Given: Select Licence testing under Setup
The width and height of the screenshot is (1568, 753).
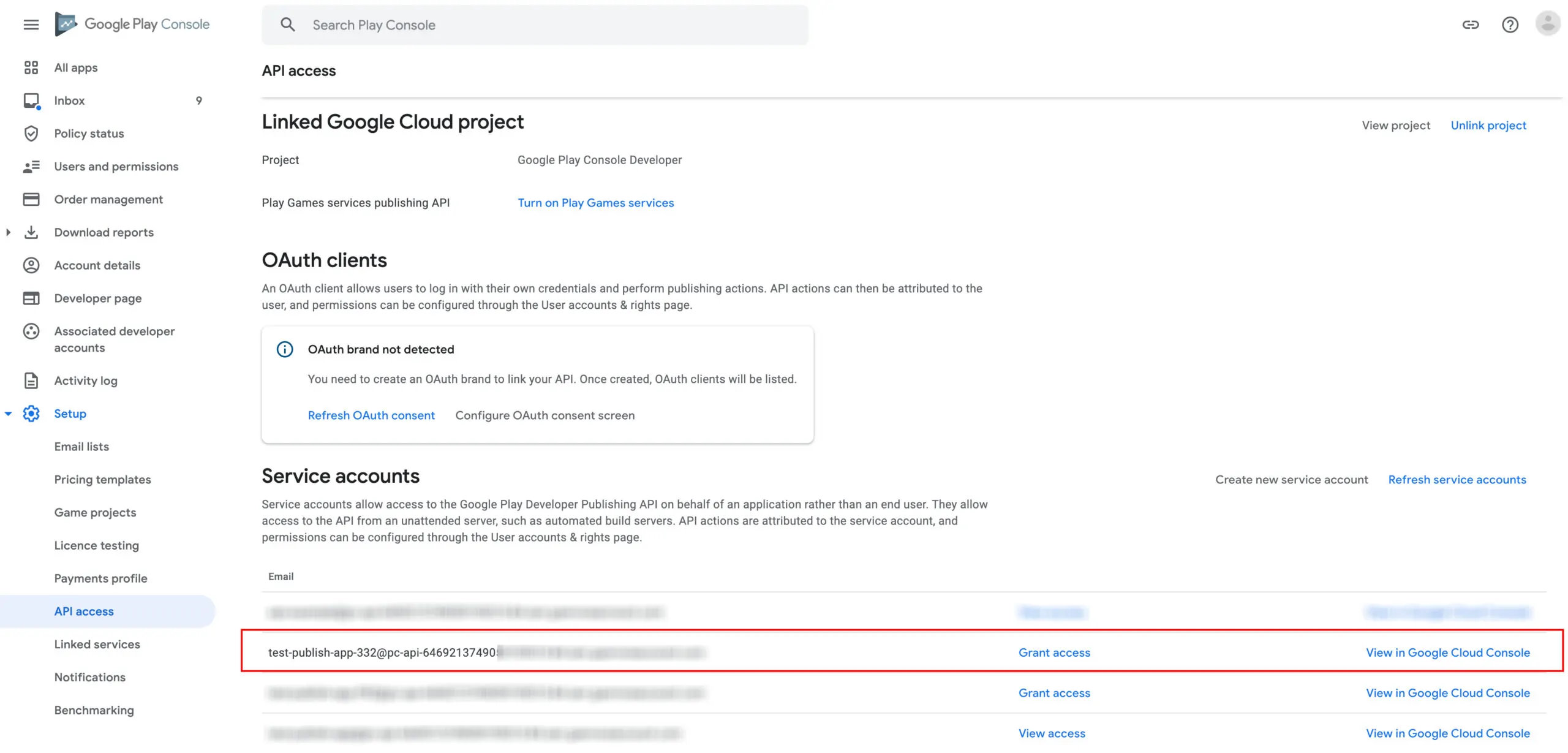Looking at the screenshot, I should point(96,546).
